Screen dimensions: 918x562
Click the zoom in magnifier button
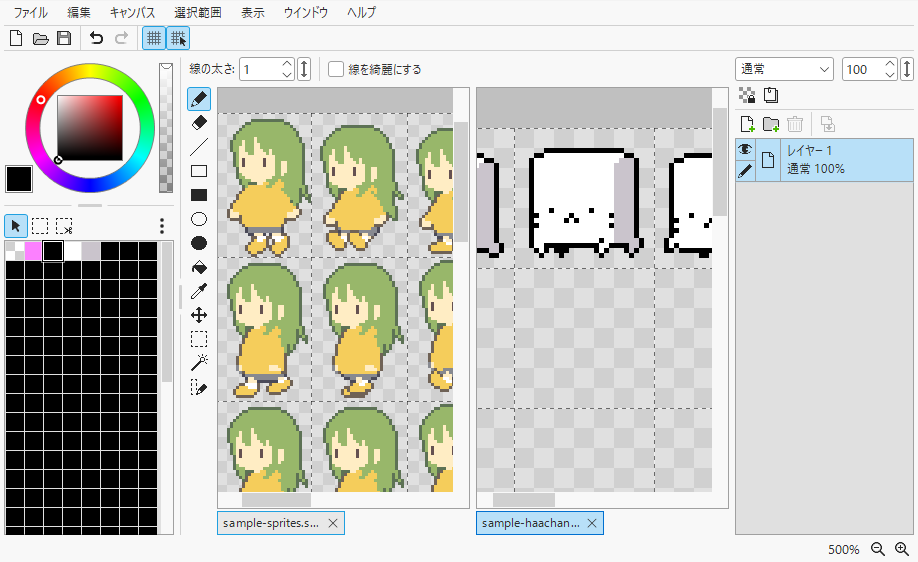point(901,549)
